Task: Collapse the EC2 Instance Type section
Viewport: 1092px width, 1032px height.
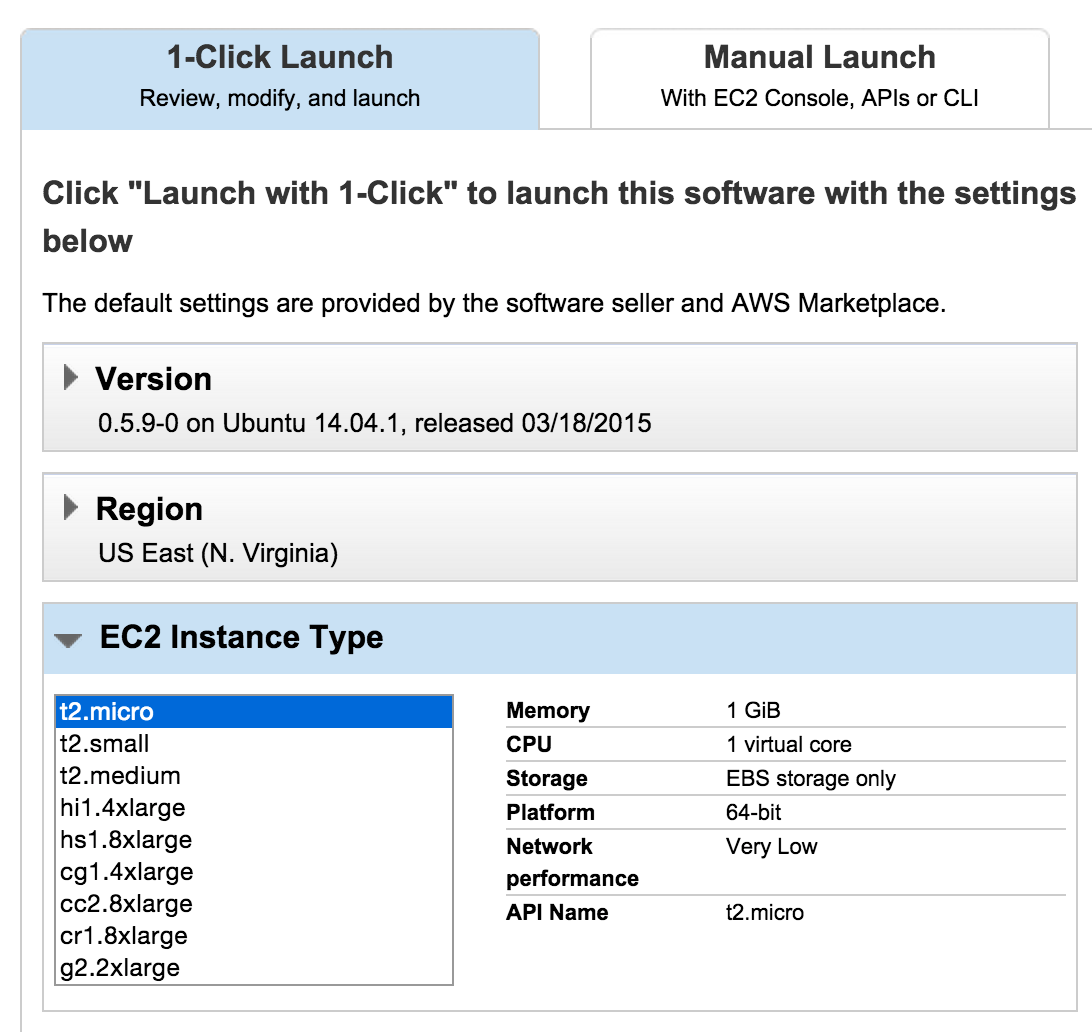Action: pyautogui.click(x=68, y=640)
